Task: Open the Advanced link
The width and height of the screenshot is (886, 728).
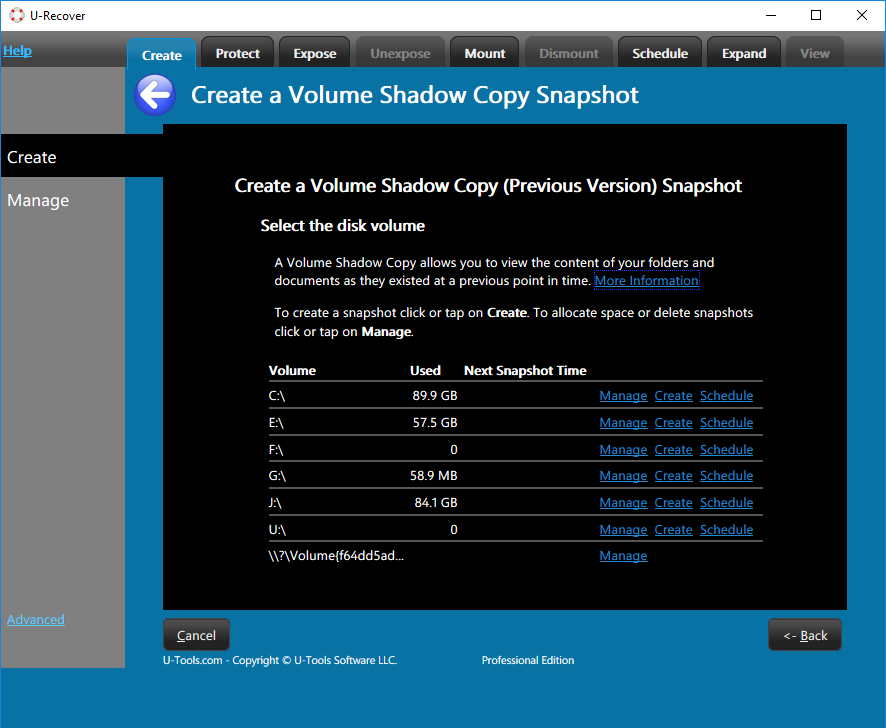Action: tap(35, 619)
